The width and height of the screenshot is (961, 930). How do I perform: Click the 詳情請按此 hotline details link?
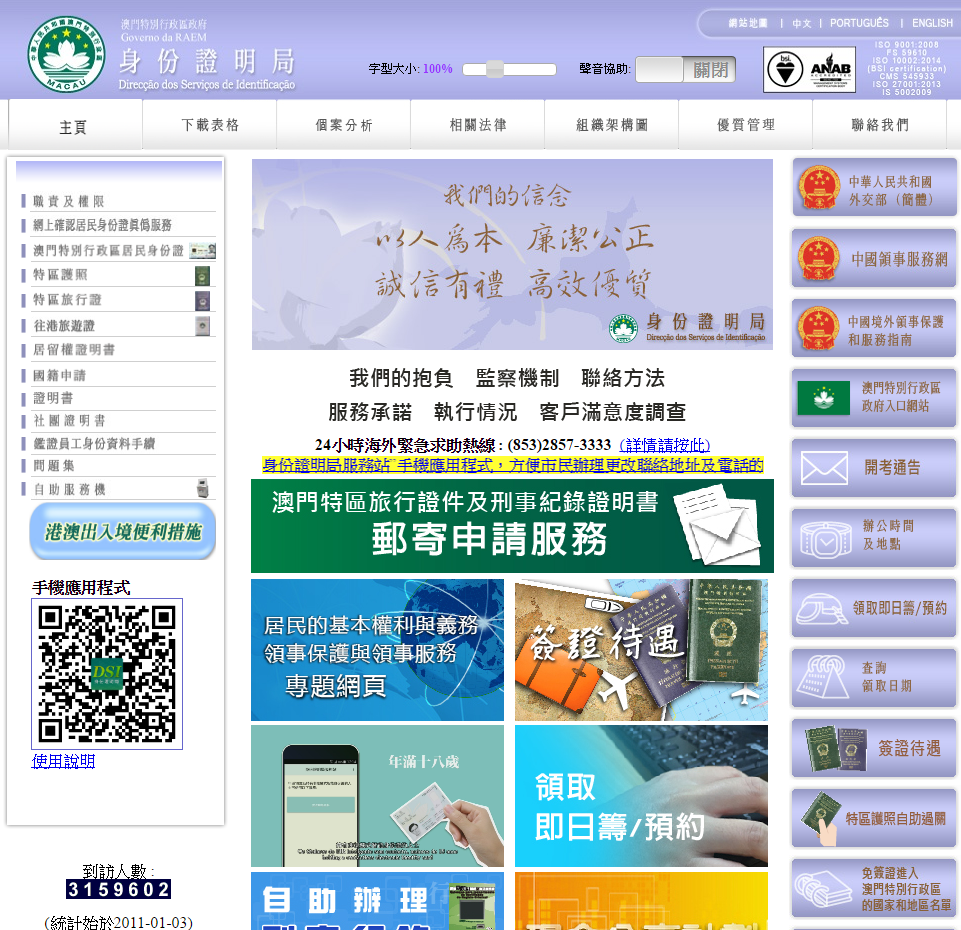click(x=665, y=445)
